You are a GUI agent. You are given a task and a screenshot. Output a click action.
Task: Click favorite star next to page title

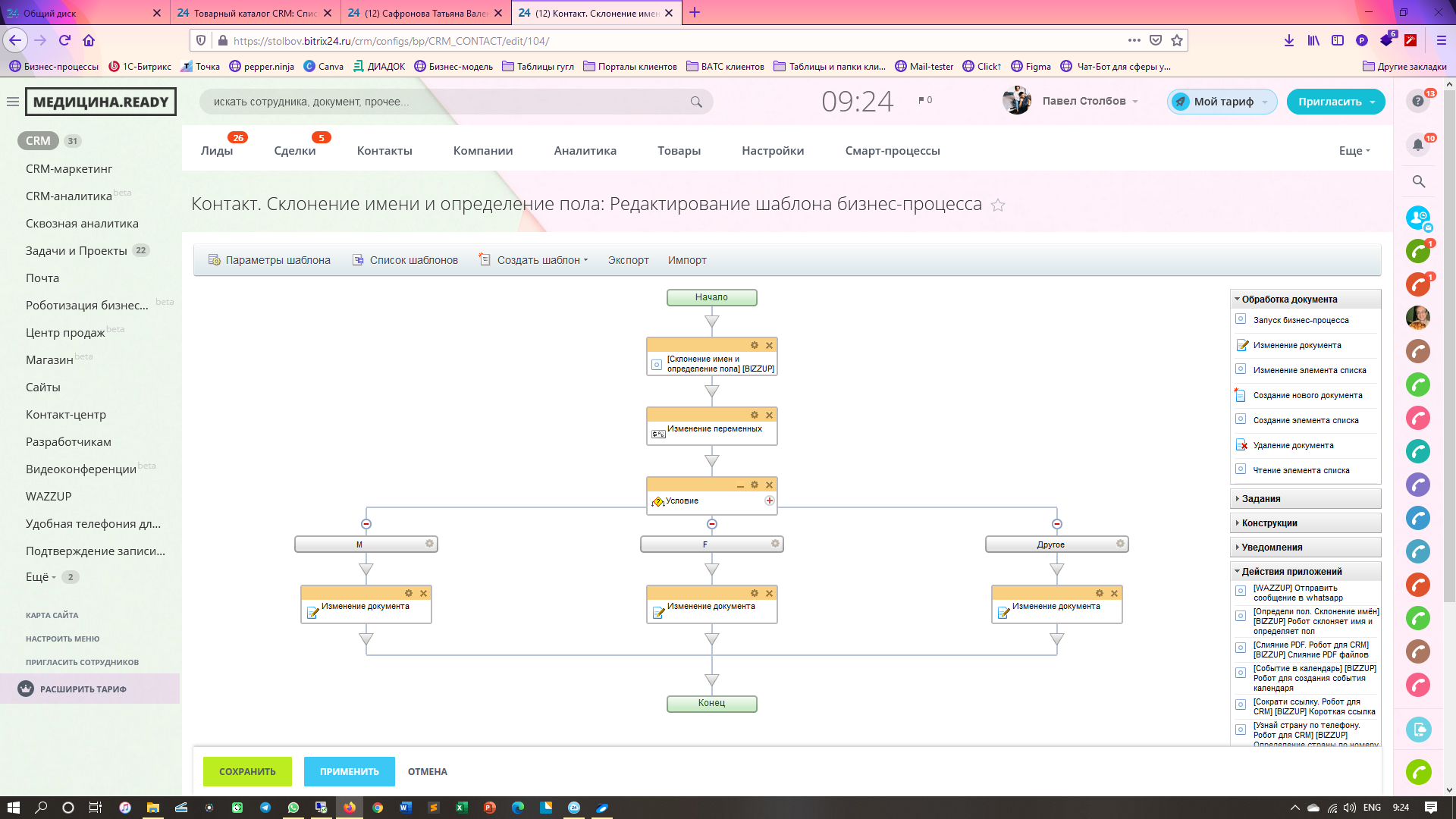point(998,205)
